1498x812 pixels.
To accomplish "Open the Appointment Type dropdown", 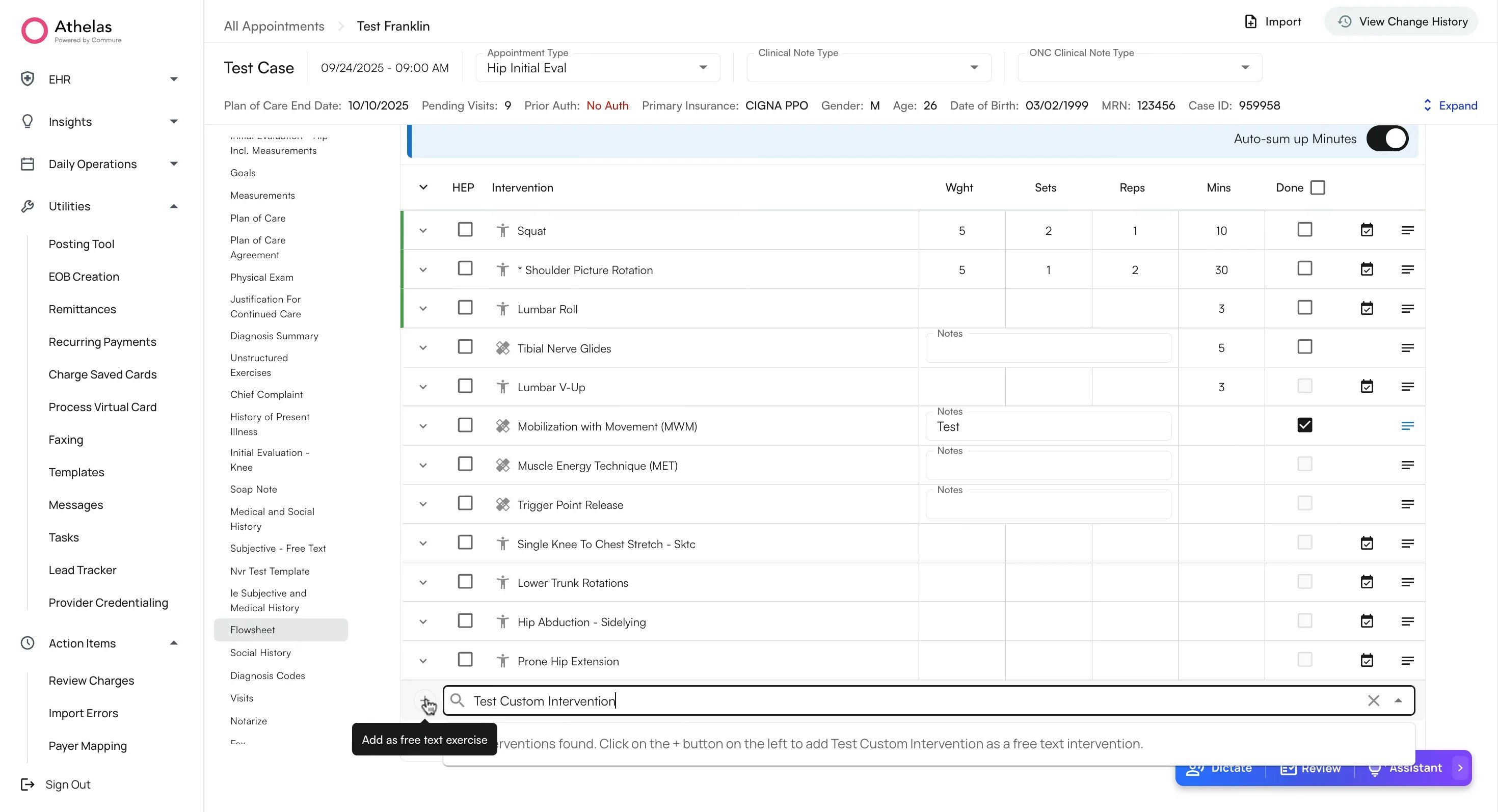I will point(703,67).
